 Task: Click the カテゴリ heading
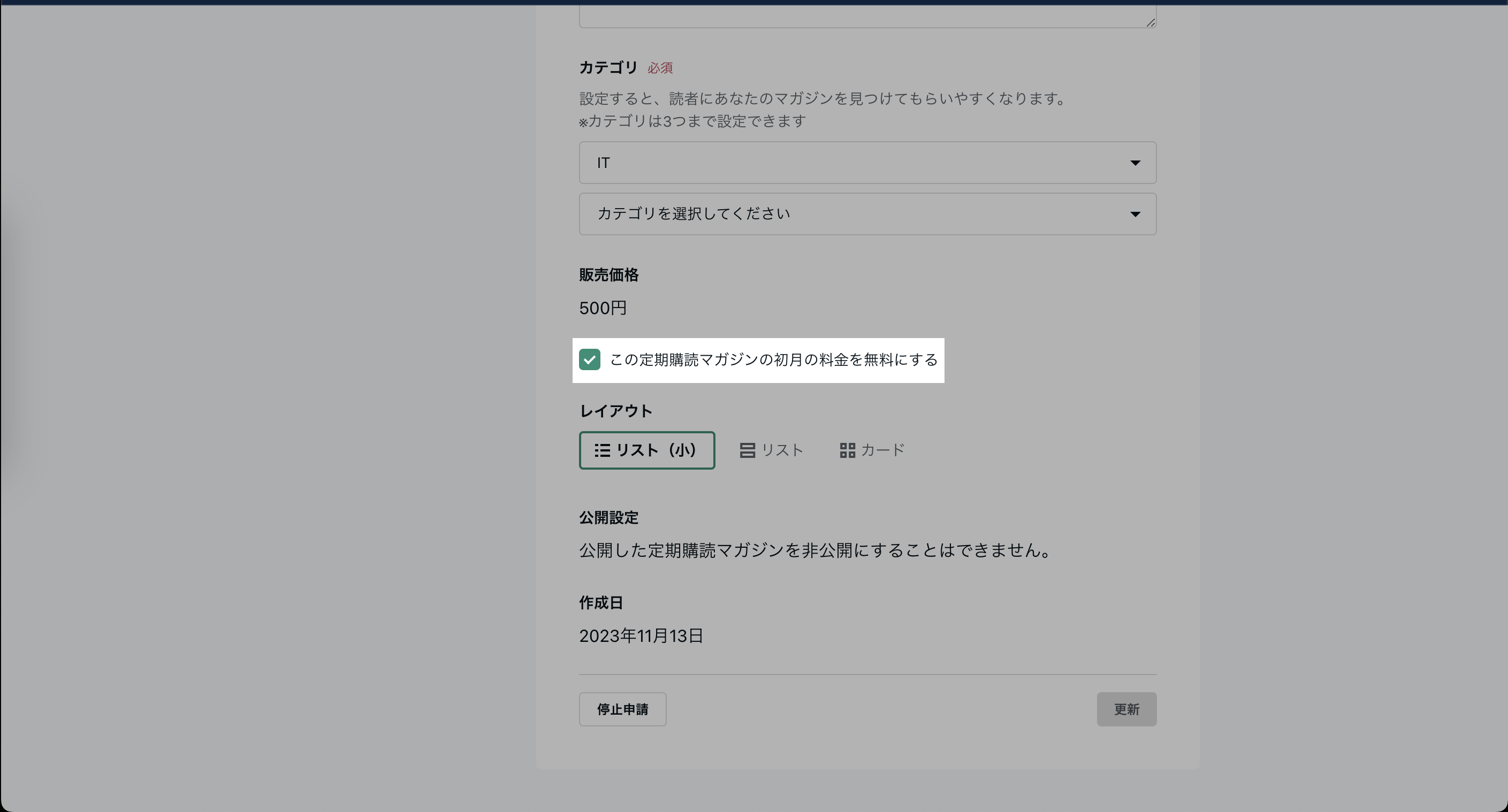click(x=608, y=68)
